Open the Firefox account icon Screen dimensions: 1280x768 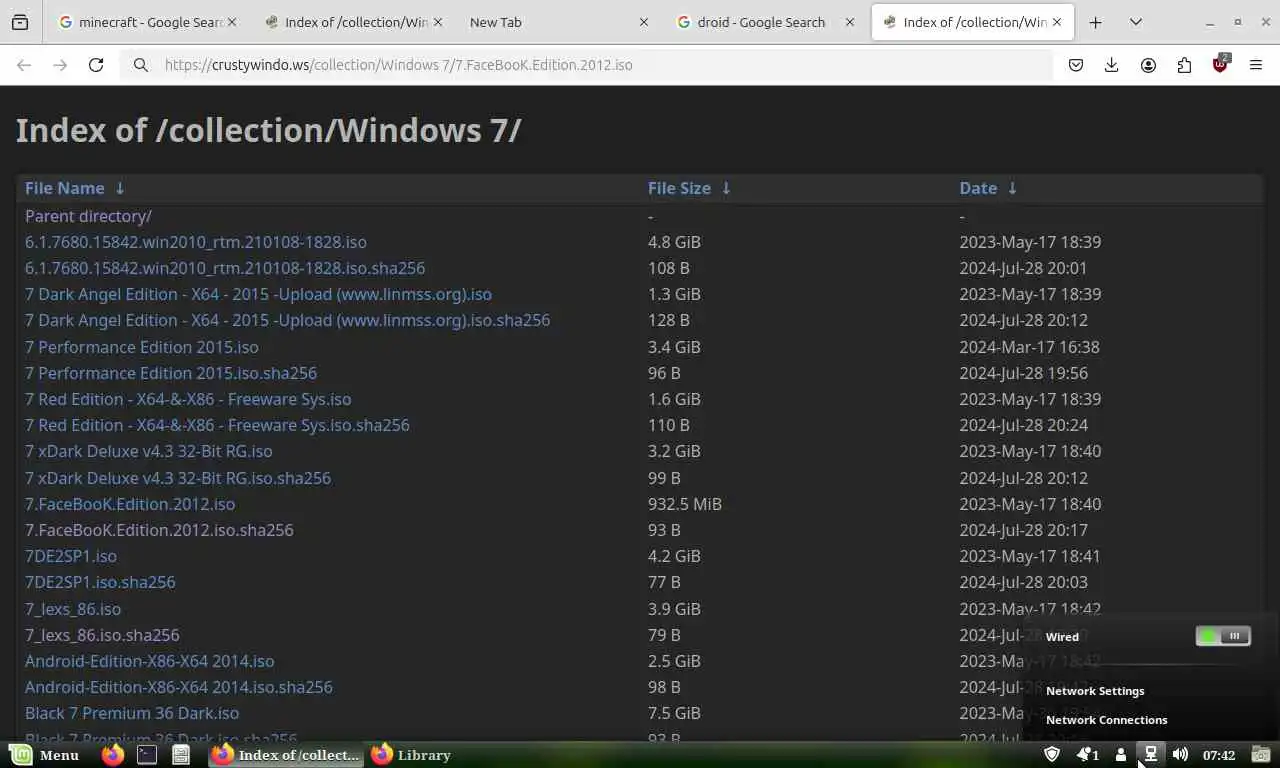pos(1148,65)
